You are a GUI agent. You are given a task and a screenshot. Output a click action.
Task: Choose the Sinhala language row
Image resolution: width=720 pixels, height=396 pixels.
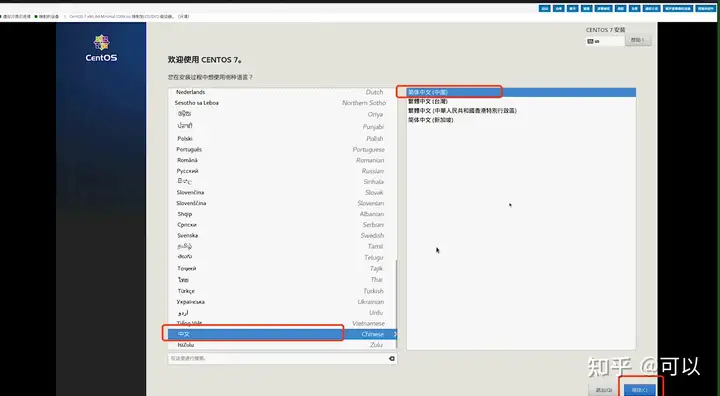(281, 181)
